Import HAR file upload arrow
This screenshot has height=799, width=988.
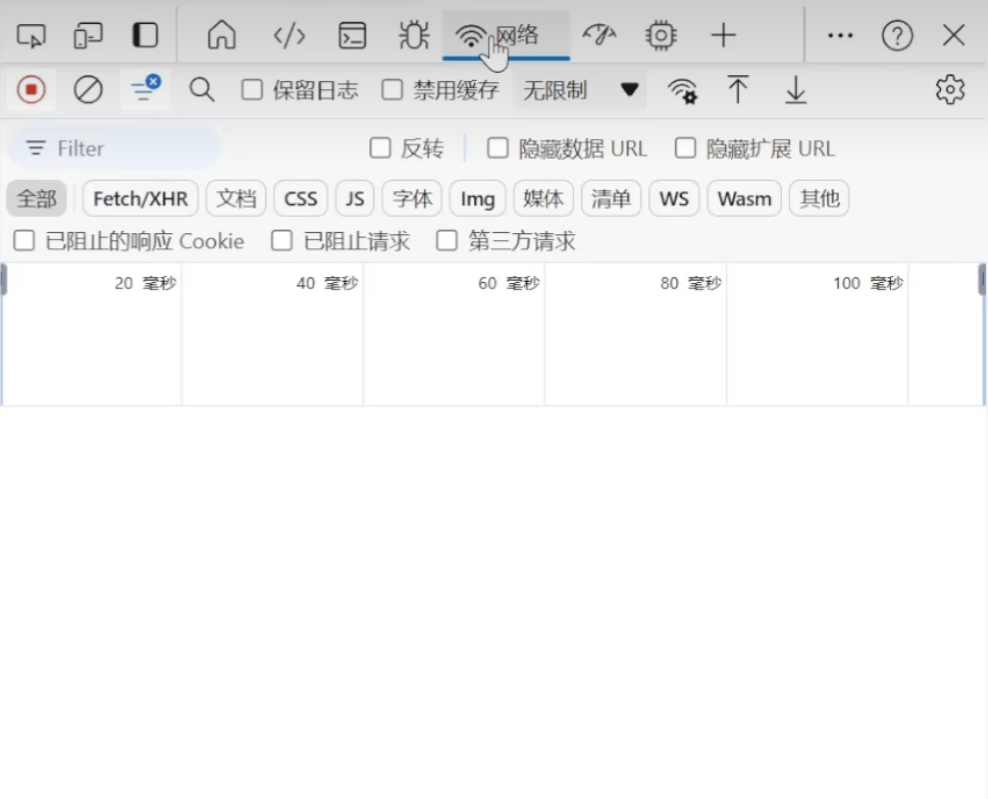tap(738, 89)
